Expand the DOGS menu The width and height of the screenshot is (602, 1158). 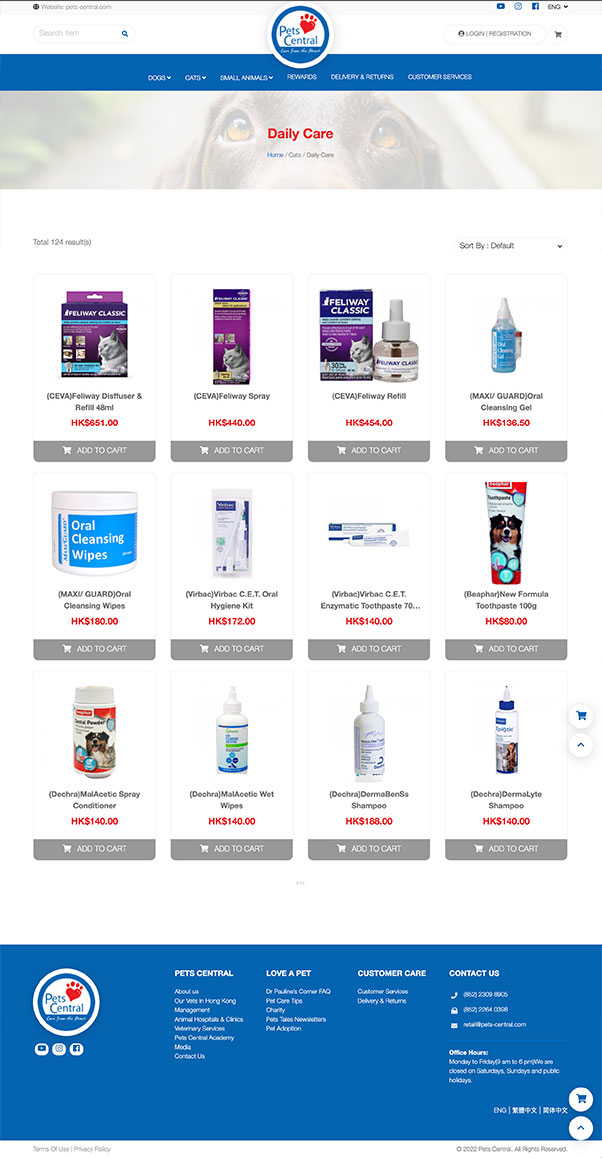160,78
